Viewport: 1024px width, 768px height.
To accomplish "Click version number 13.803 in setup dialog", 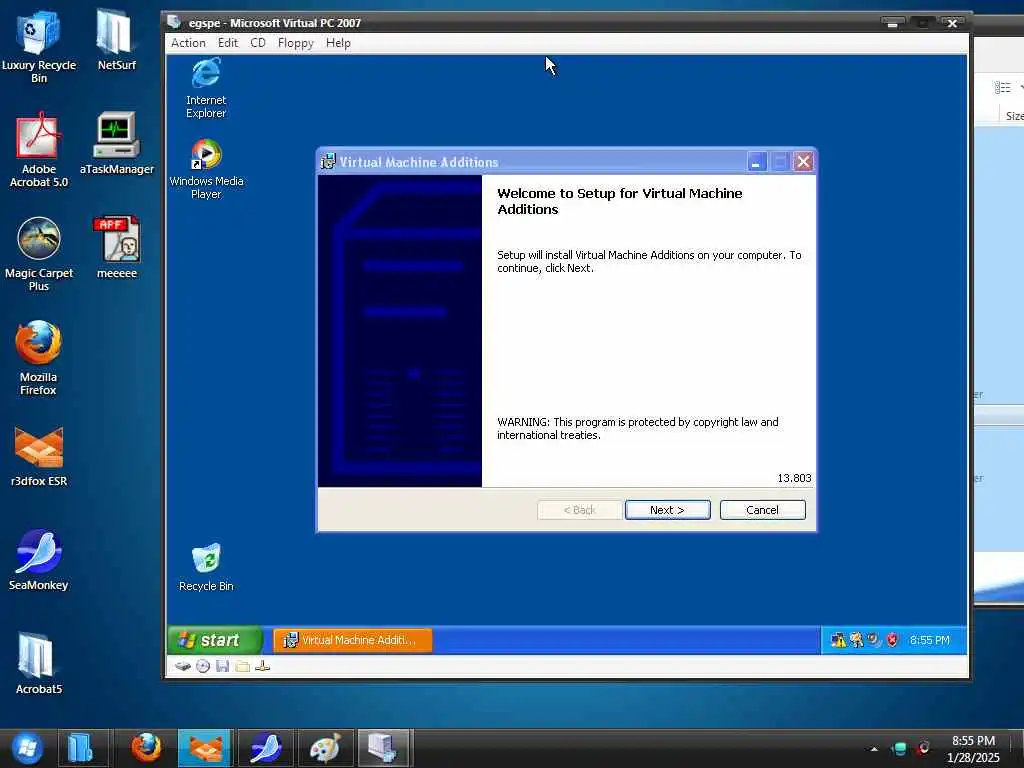I will click(x=794, y=478).
